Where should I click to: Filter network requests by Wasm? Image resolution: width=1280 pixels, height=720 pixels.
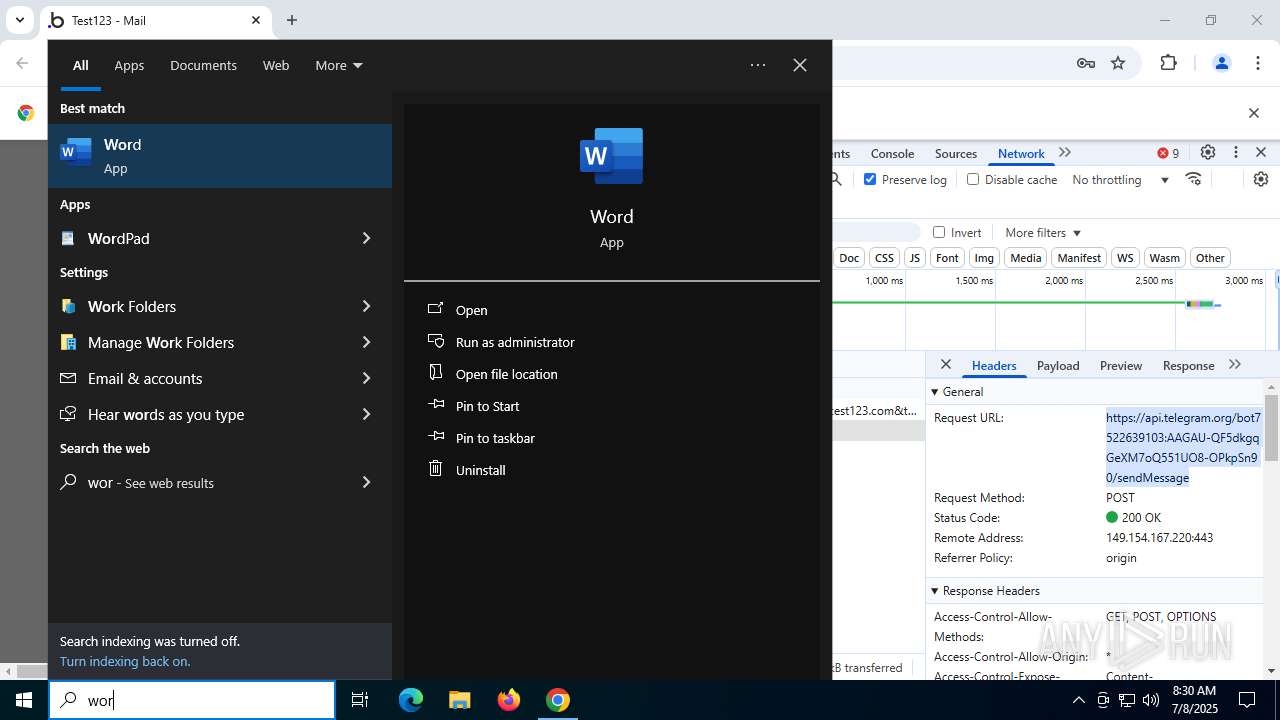click(x=1164, y=257)
